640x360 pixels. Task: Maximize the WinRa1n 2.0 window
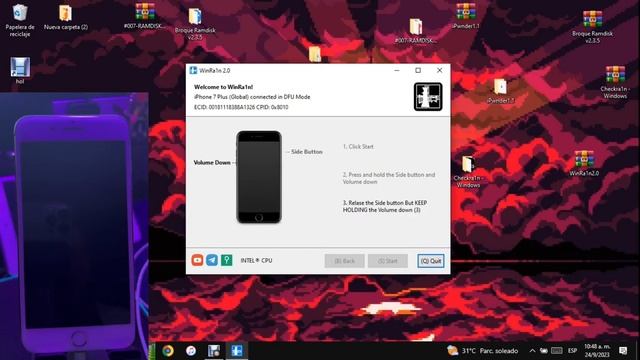(418, 70)
